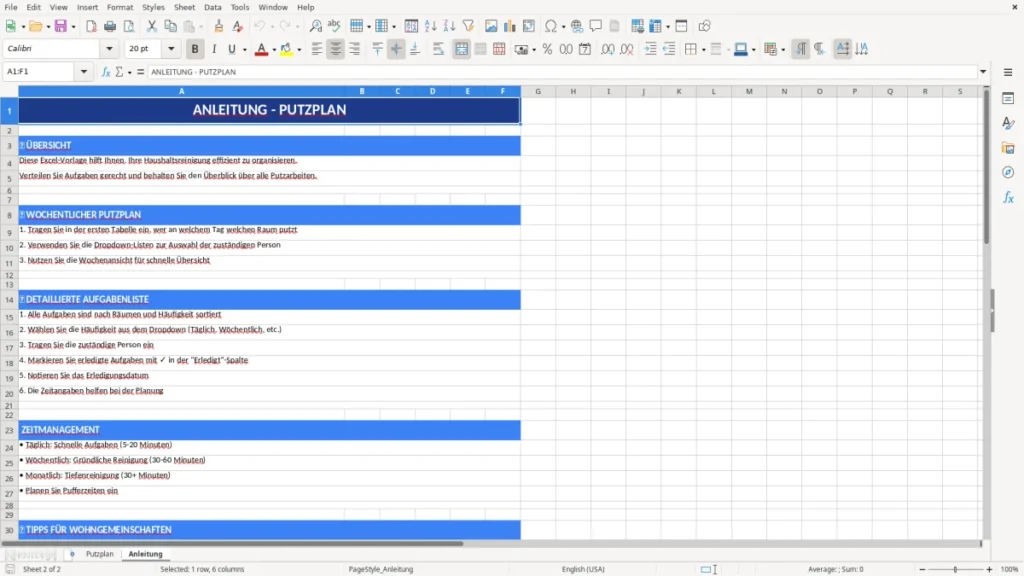
Task: Insert an image
Action: (491, 26)
